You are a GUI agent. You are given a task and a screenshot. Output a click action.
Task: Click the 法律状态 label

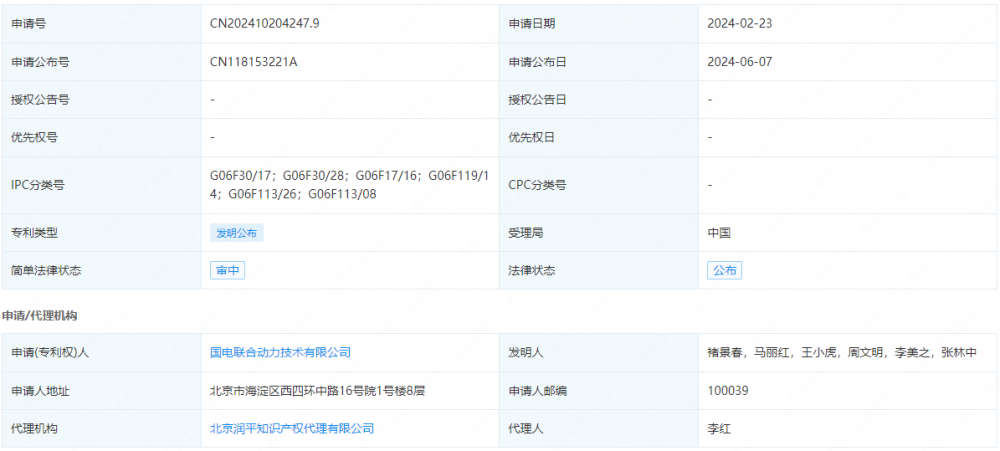(532, 270)
